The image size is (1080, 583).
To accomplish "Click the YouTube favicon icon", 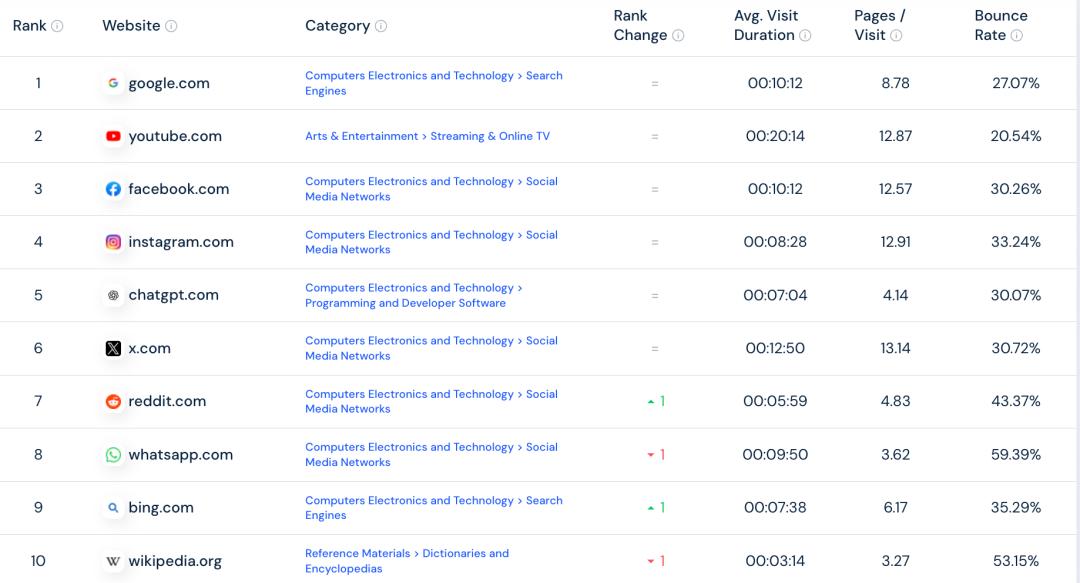I will point(114,136).
